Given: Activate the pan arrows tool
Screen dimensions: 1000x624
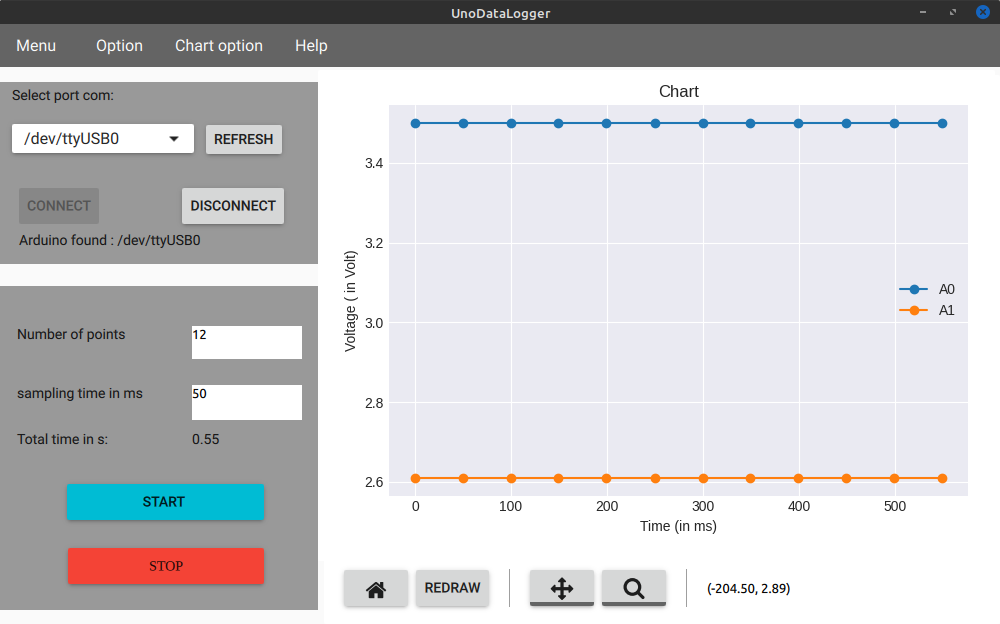Looking at the screenshot, I should [x=561, y=588].
